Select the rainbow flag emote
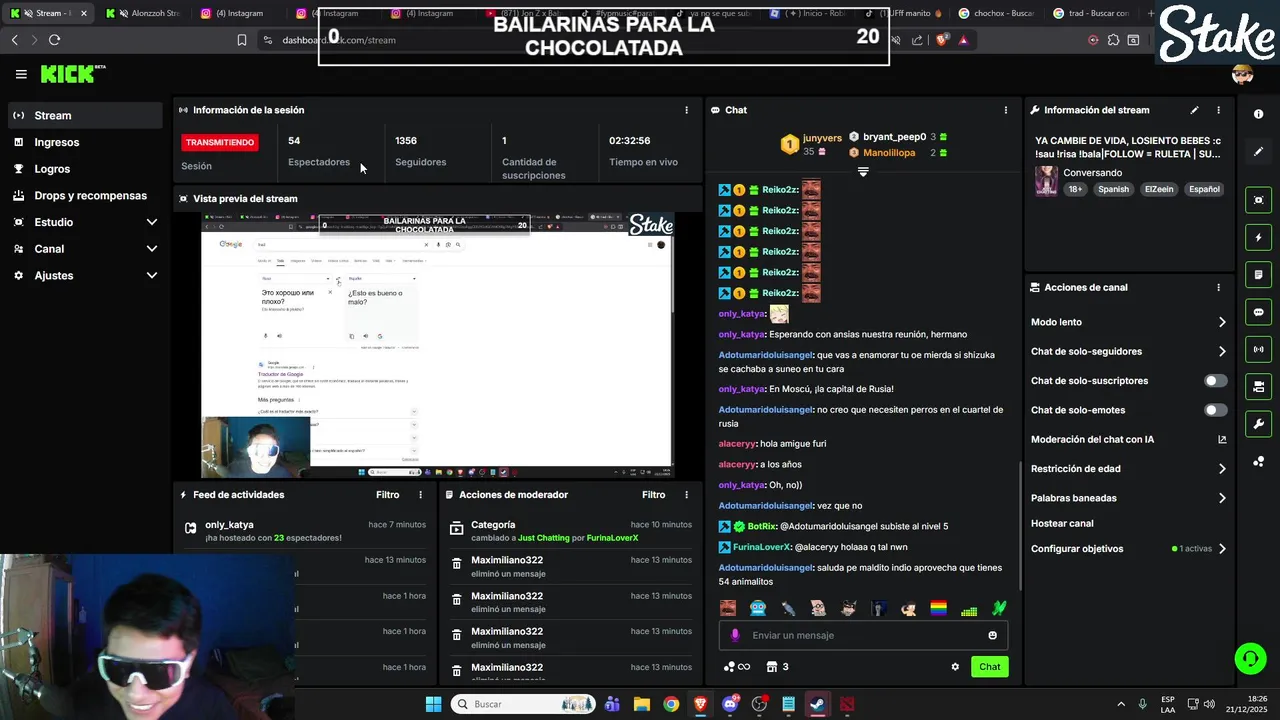Viewport: 1280px width, 720px height. pos(938,608)
